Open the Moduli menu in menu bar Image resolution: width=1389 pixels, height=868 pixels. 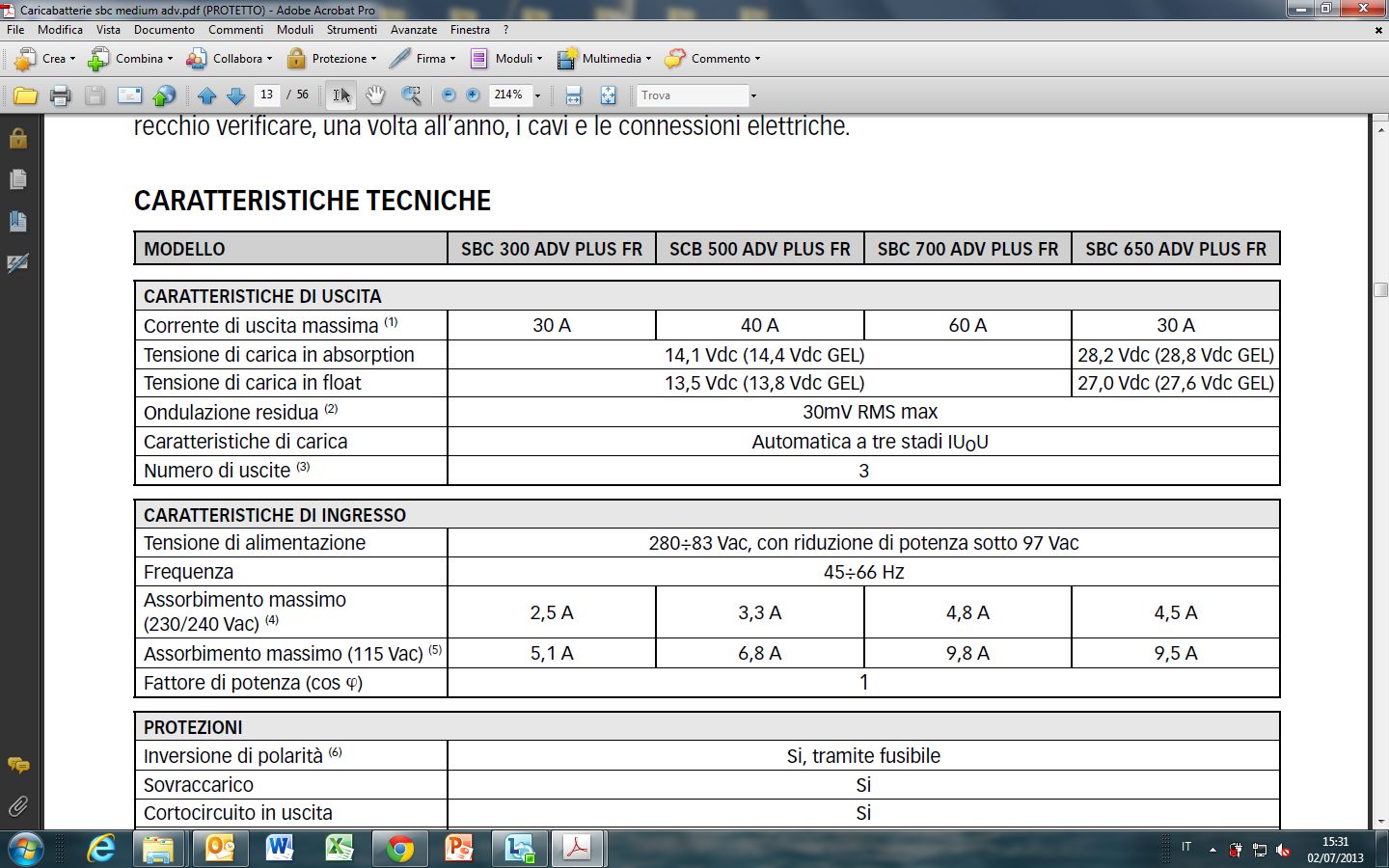click(x=295, y=30)
